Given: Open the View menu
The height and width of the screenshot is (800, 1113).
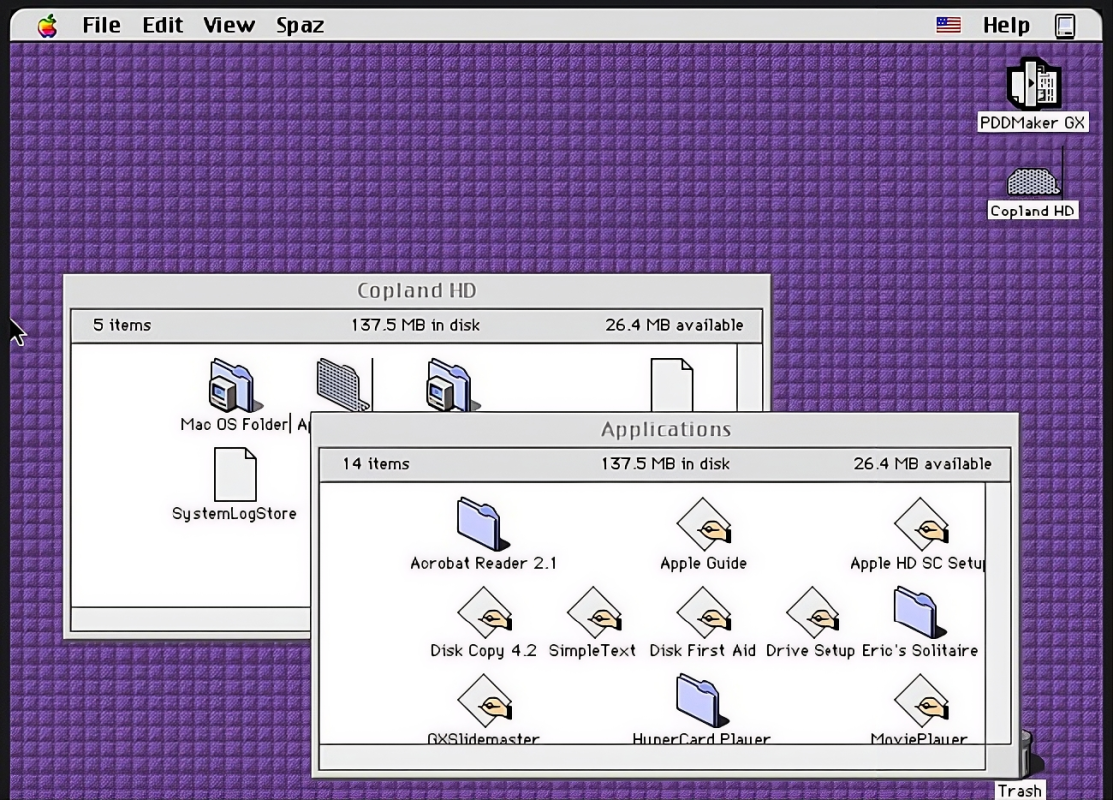Looking at the screenshot, I should (229, 26).
